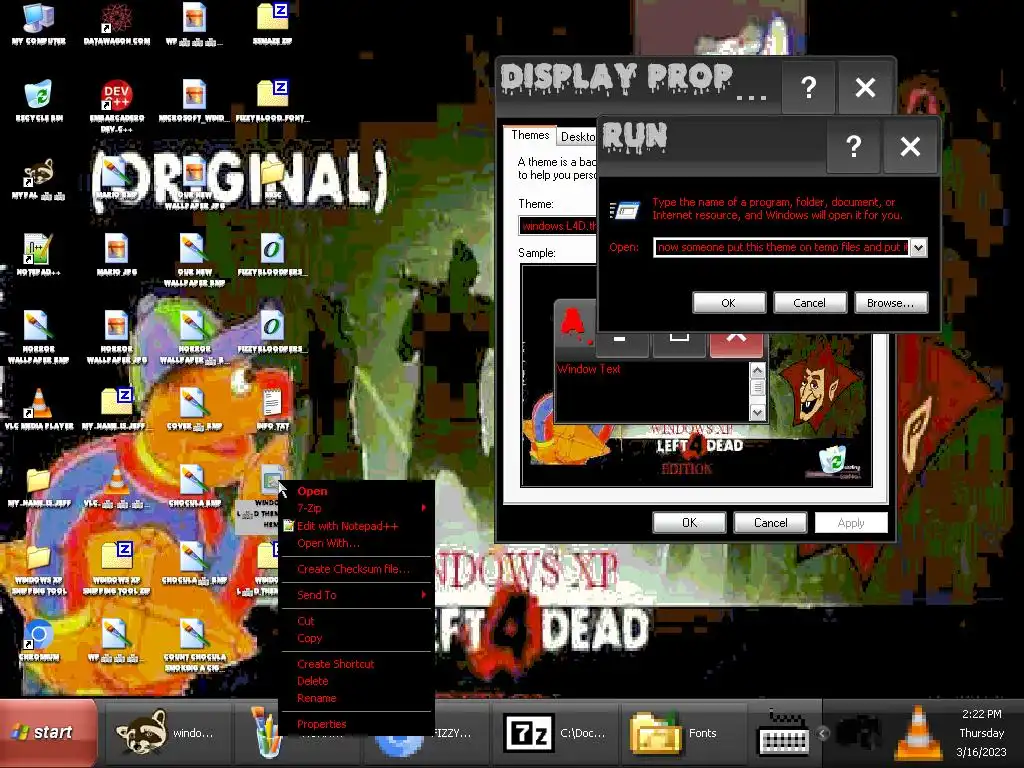The image size is (1024, 768).
Task: Select the Mario.bmp desktop file
Action: (x=116, y=178)
